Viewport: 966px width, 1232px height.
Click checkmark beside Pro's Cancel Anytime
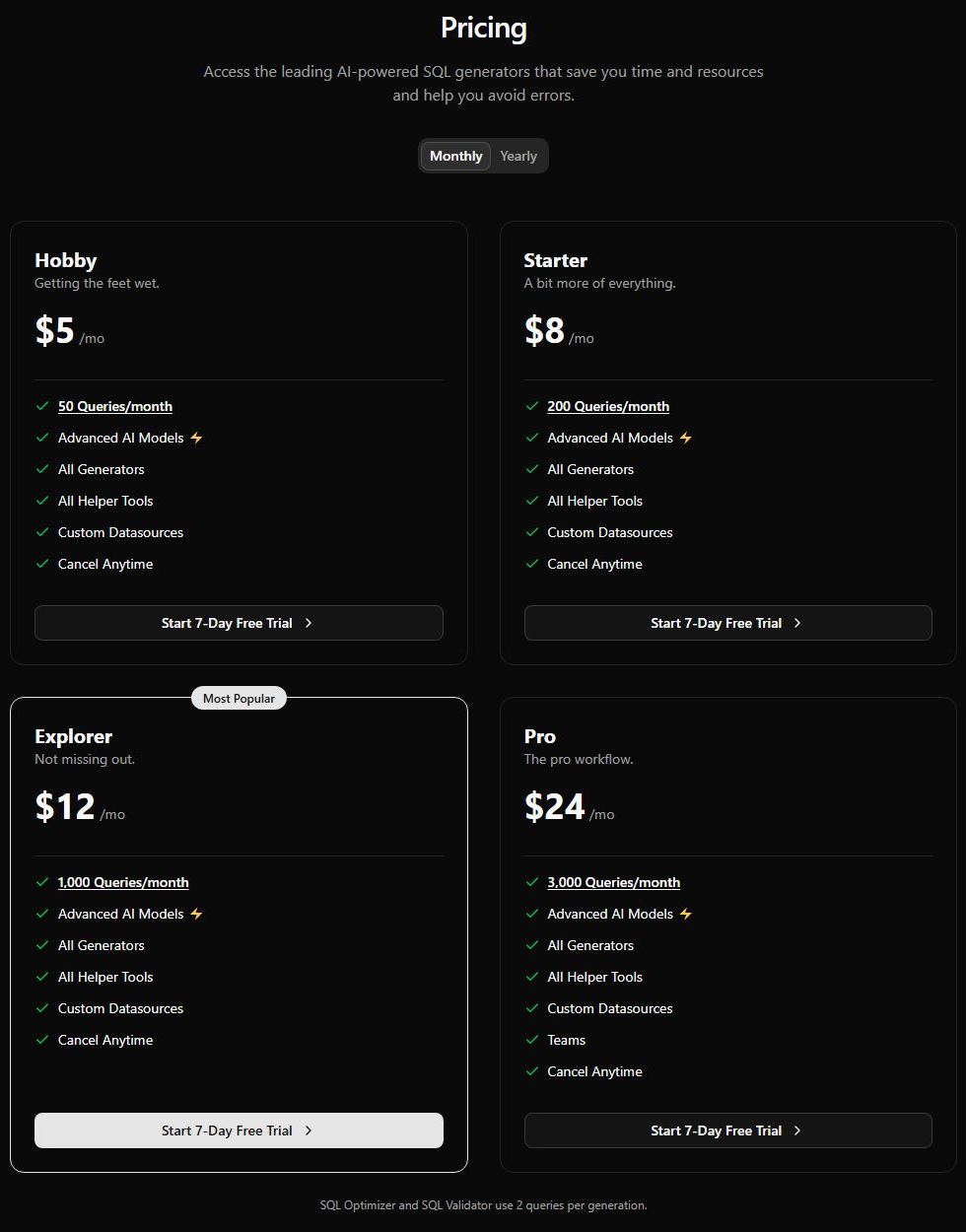click(x=532, y=1071)
